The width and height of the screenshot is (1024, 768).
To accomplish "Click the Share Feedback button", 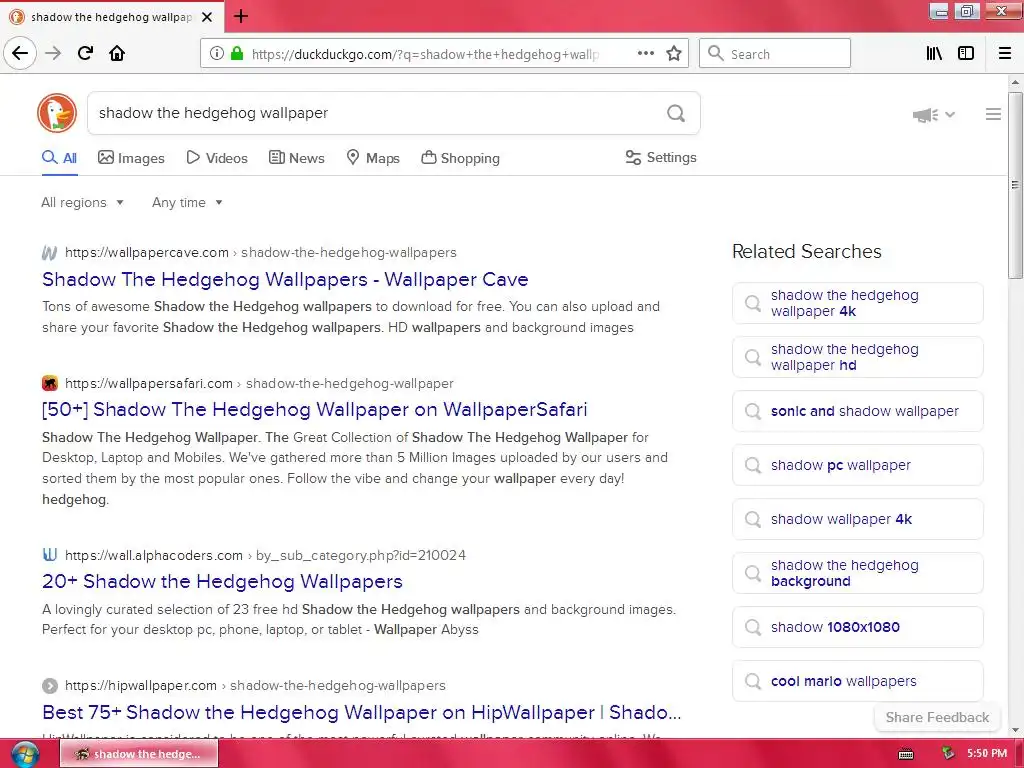I will tap(937, 717).
